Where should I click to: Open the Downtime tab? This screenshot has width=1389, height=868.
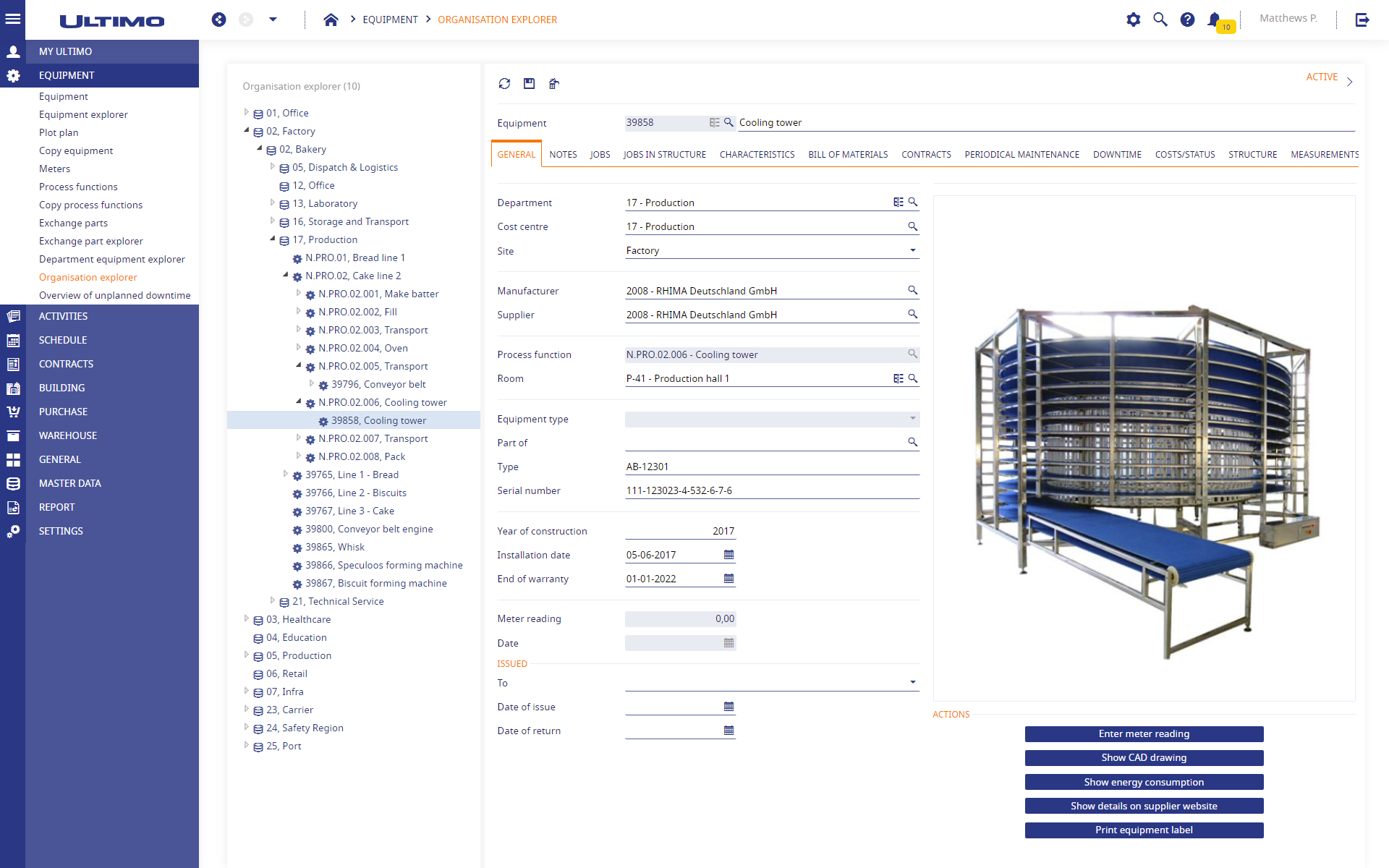1117,155
